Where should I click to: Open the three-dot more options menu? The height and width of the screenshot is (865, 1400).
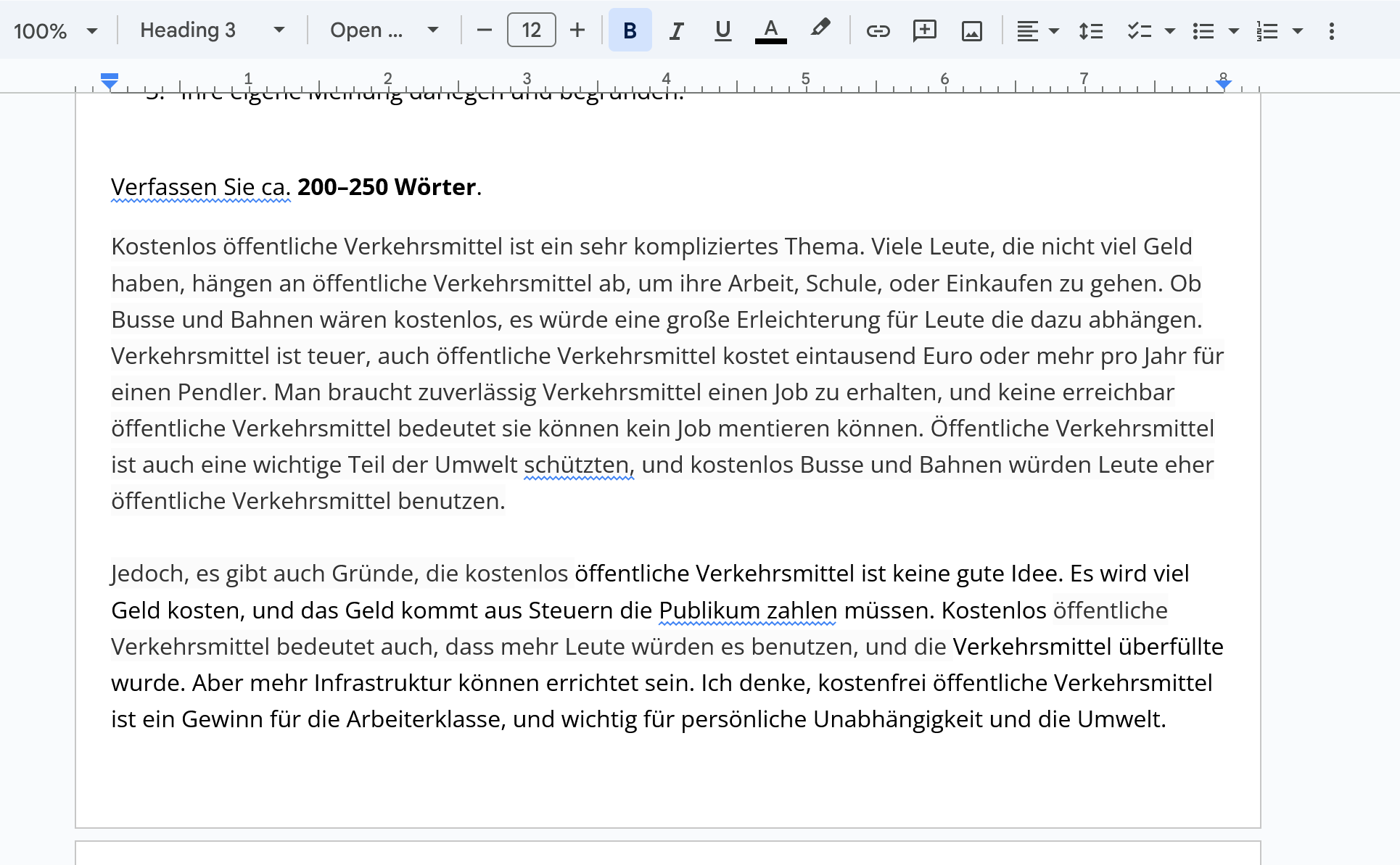[1331, 30]
